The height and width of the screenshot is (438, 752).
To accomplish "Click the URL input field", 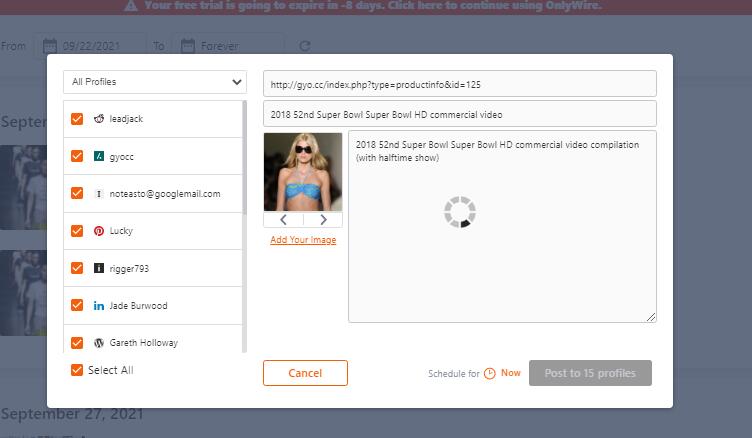I will 459,84.
